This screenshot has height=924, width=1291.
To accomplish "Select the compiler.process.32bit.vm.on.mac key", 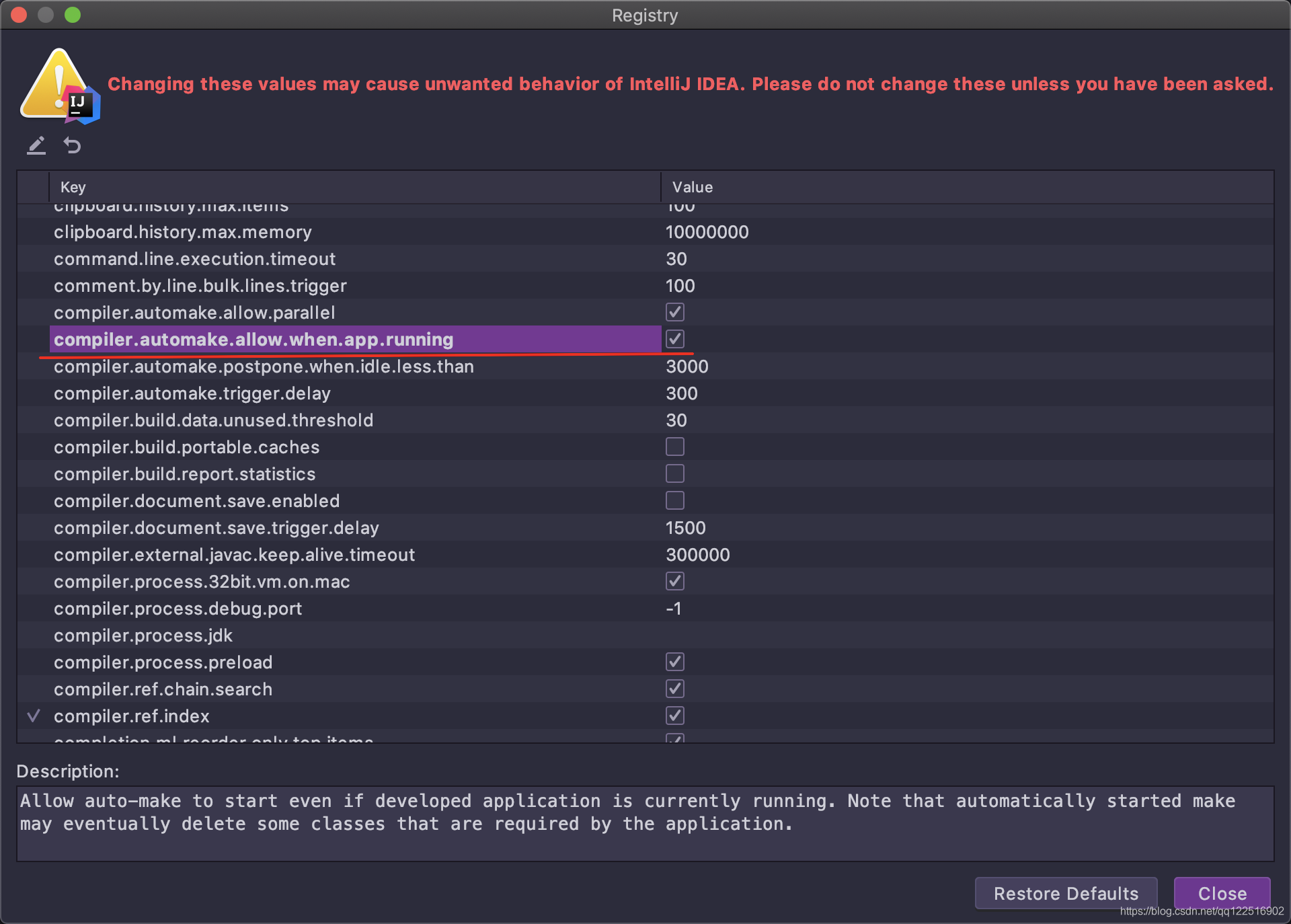I will tap(202, 582).
